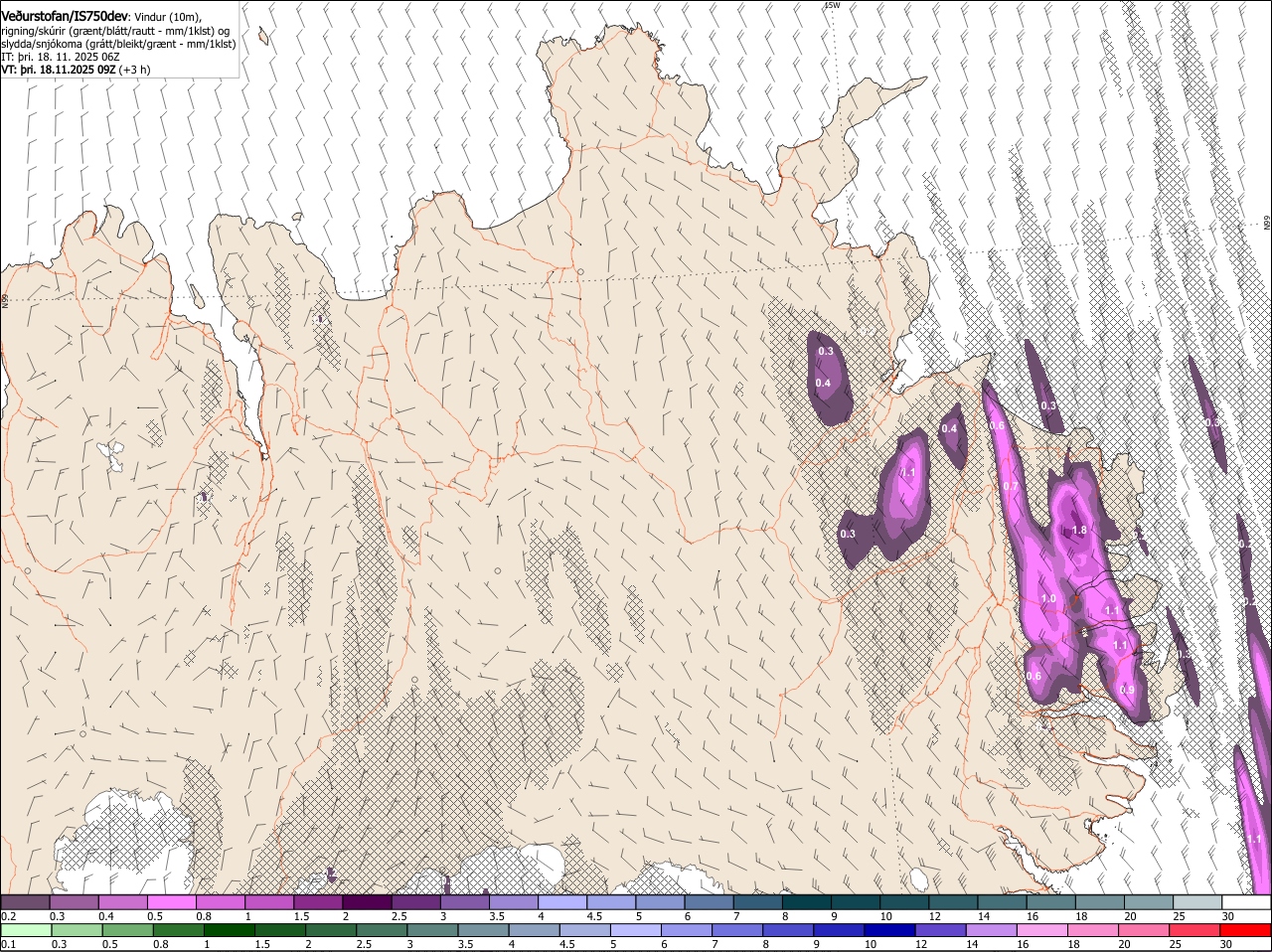The width and height of the screenshot is (1272, 952).
Task: Select the brightest pink upper-legend swatch labeled 0.5
Action: 172,902
